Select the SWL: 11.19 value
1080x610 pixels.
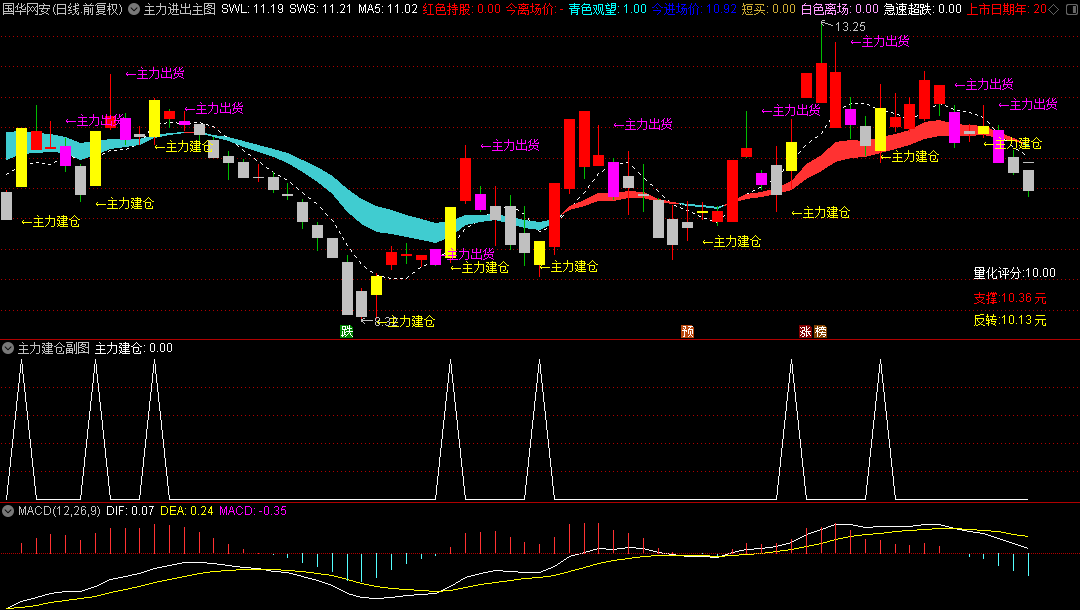[252, 10]
